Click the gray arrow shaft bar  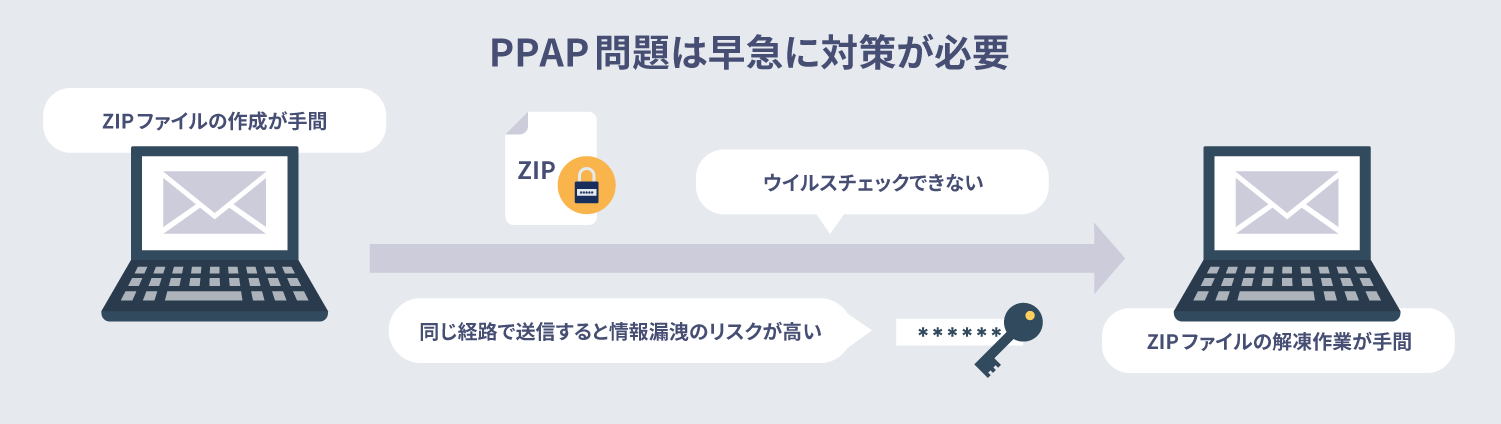(x=732, y=258)
